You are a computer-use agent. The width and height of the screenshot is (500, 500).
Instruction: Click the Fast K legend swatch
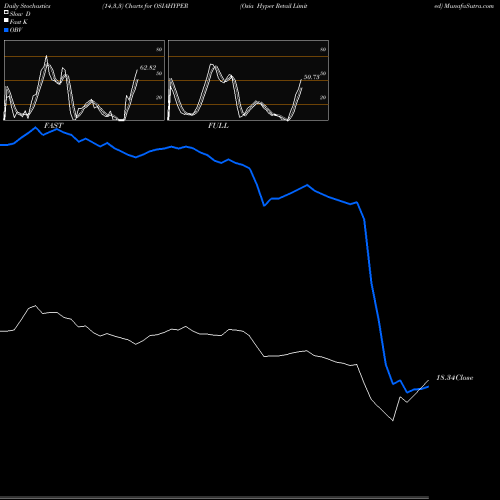click(x=6, y=21)
